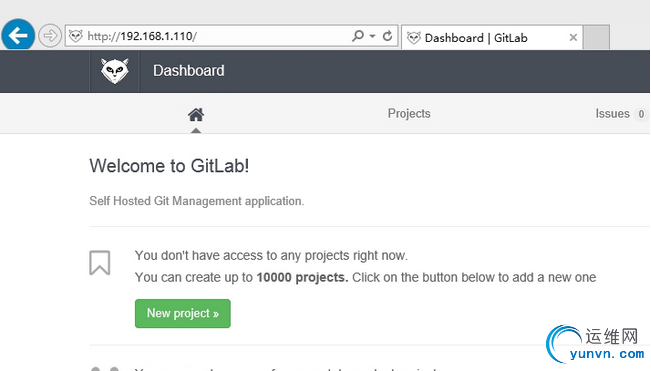The image size is (651, 371).
Task: Close the Dashboard | GitLab browser tab
Action: tap(573, 38)
